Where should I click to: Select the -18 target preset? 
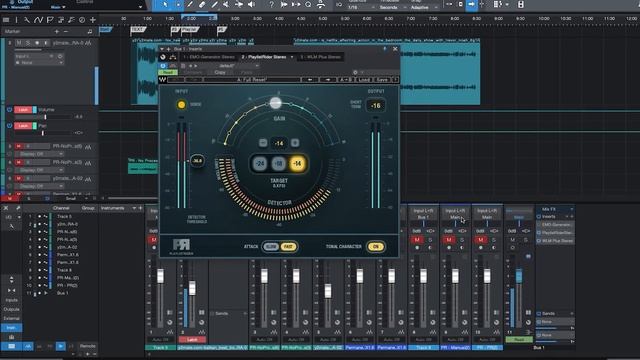click(278, 164)
